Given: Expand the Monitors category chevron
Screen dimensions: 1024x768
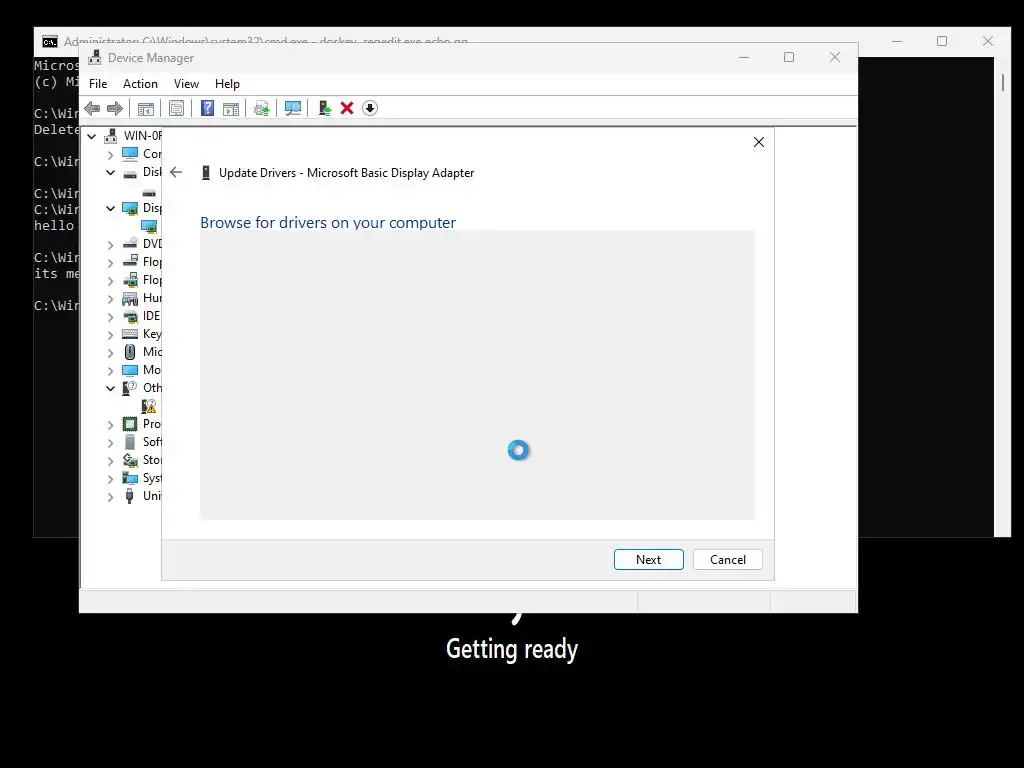Looking at the screenshot, I should point(110,371).
